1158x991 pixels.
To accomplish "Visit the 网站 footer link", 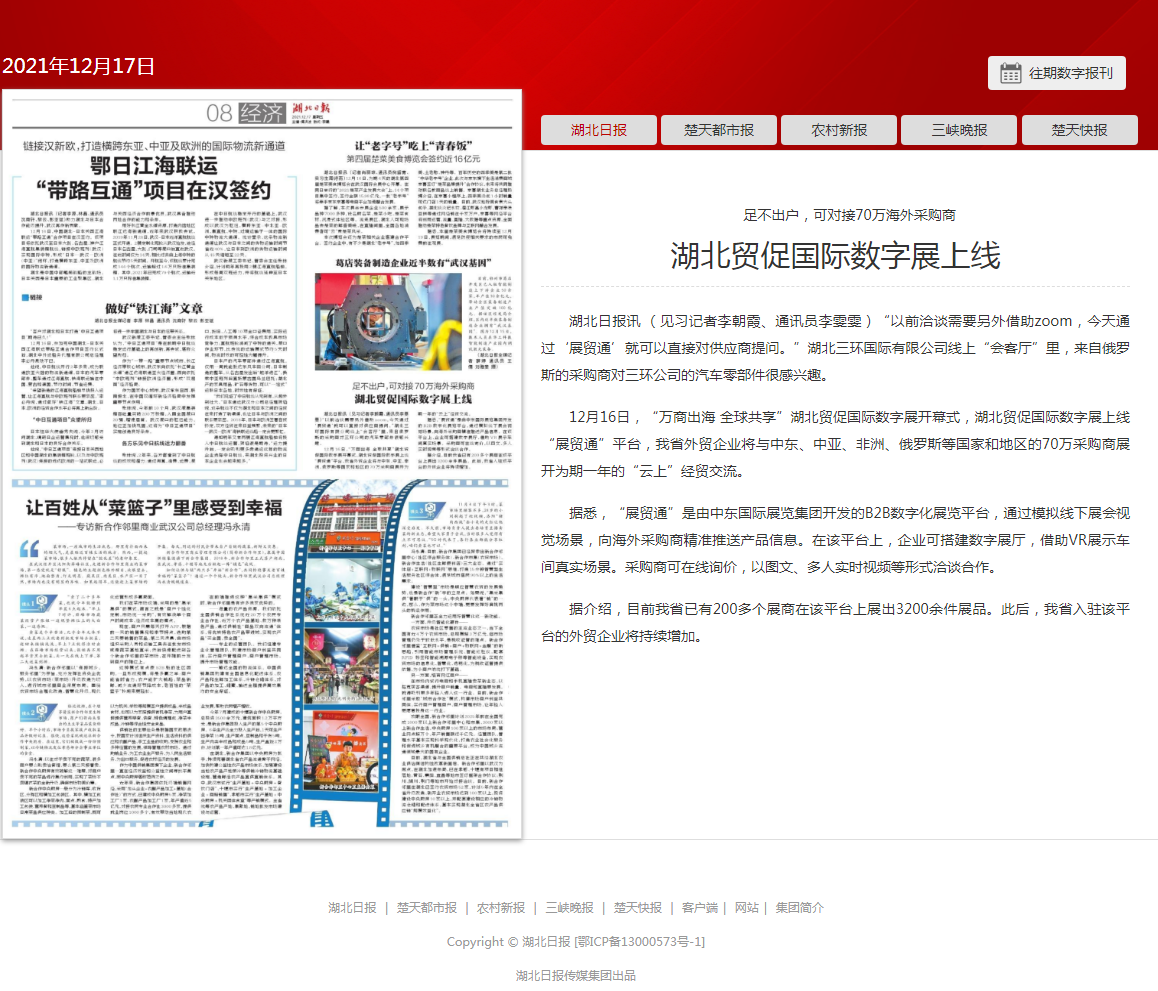I will point(746,908).
